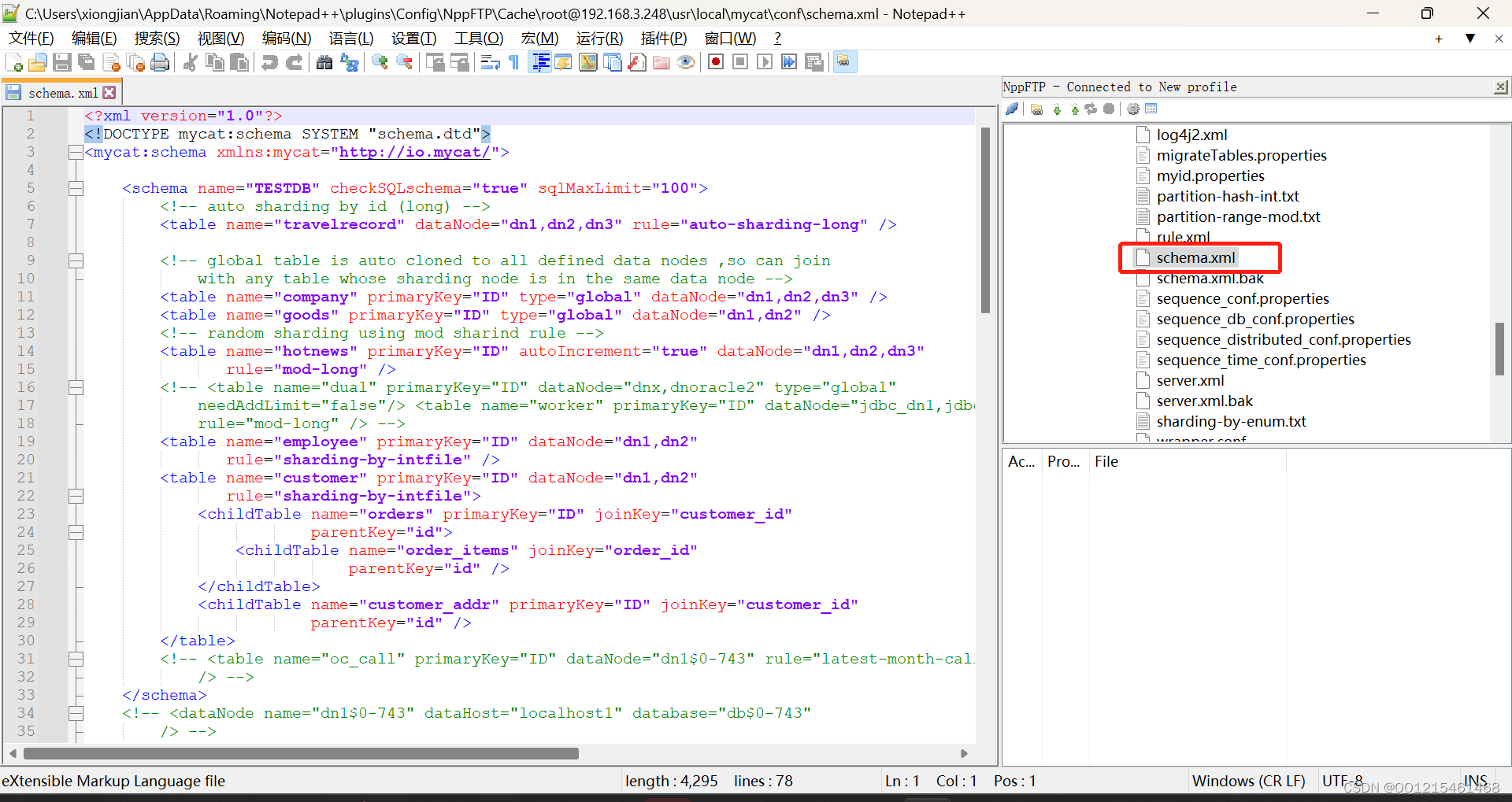Collapse the comment fold on line 9
Viewport: 1512px width, 802px height.
(76, 261)
